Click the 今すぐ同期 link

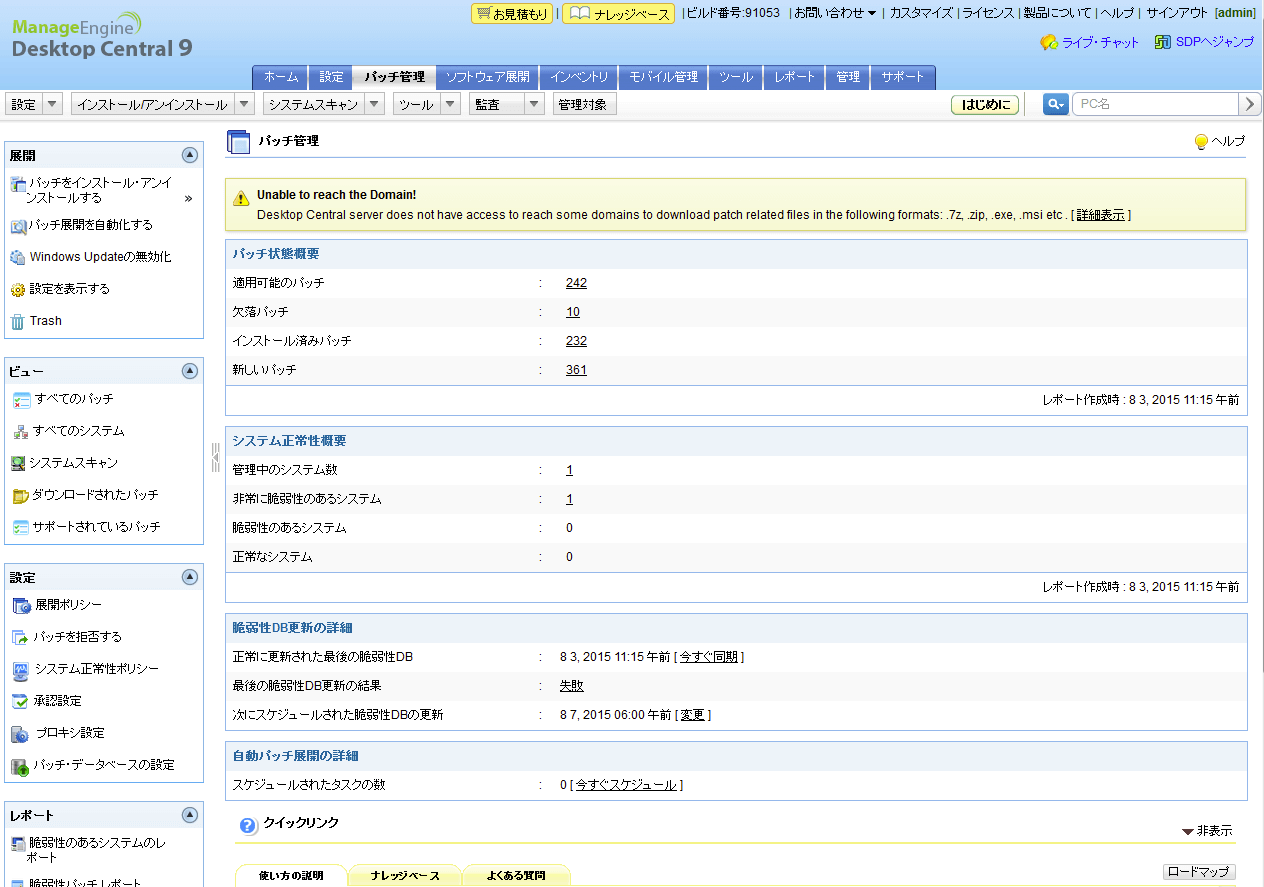click(709, 657)
